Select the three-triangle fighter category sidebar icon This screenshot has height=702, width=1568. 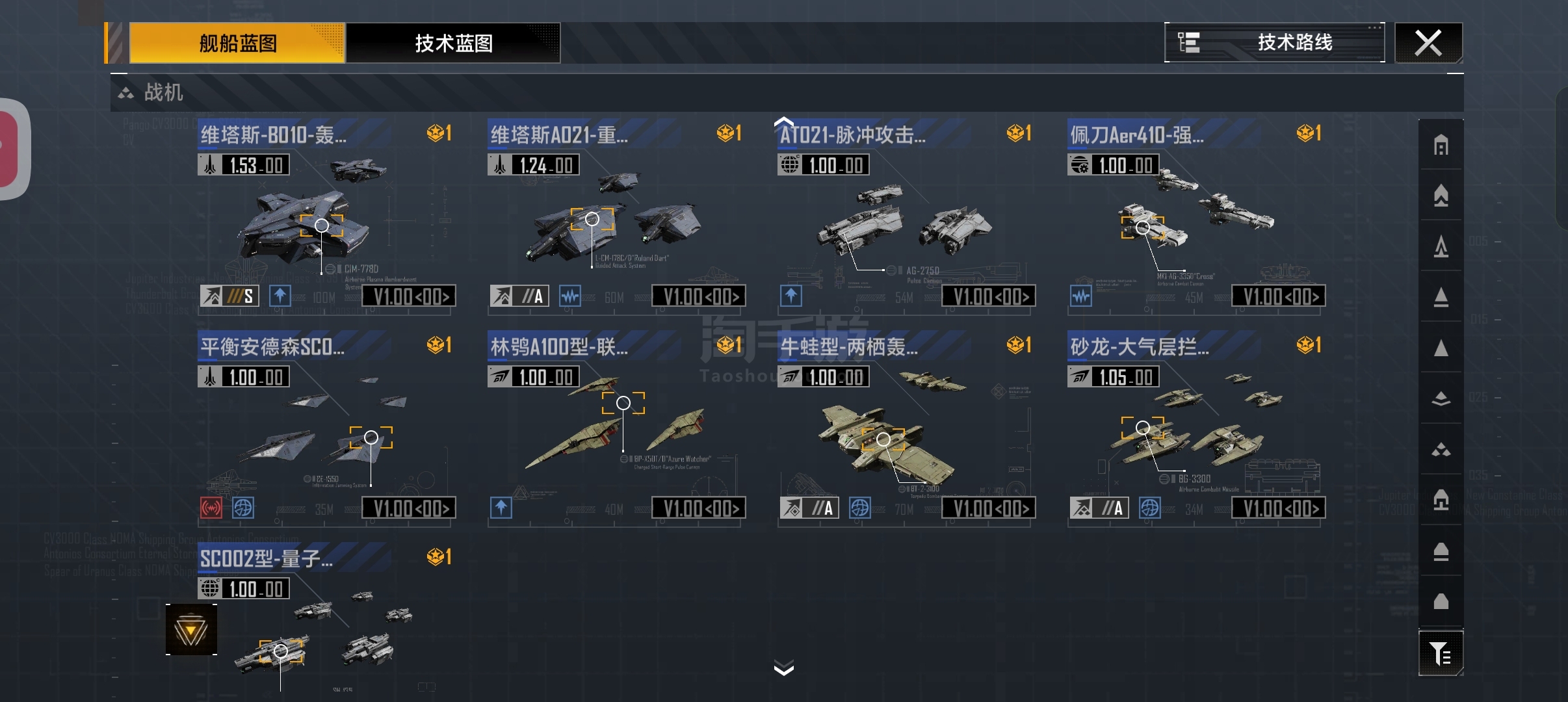tap(1441, 450)
